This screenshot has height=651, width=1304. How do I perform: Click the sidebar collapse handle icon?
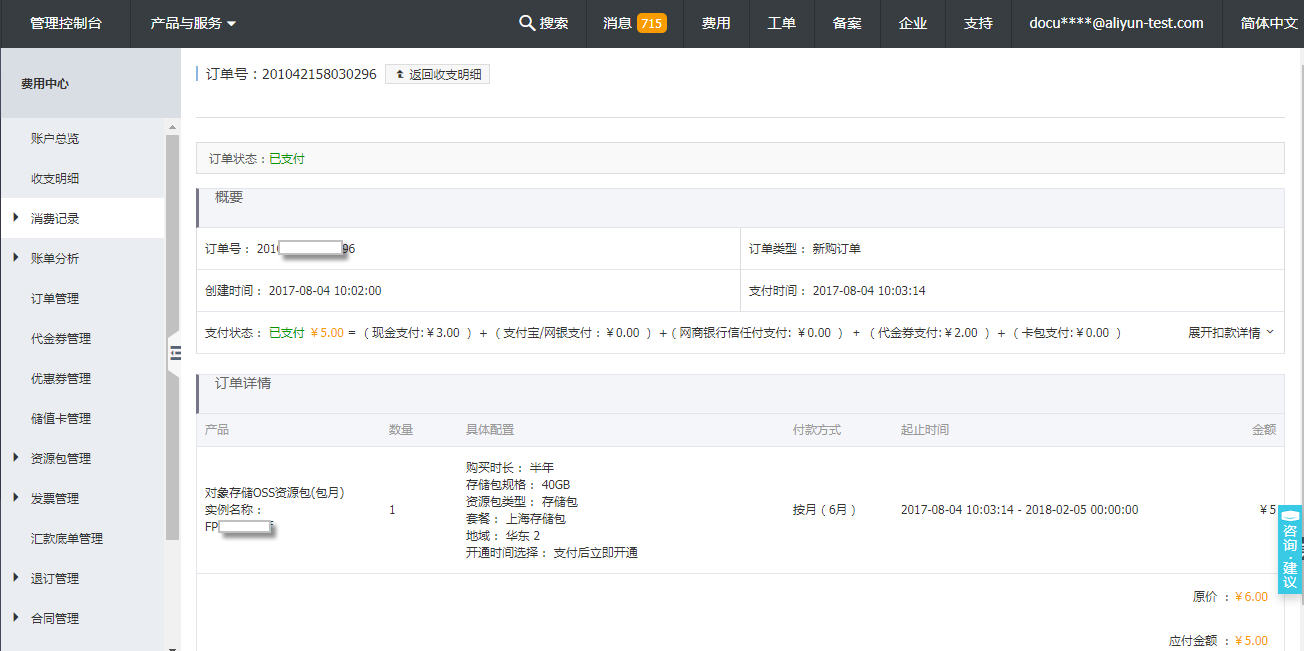[x=175, y=352]
